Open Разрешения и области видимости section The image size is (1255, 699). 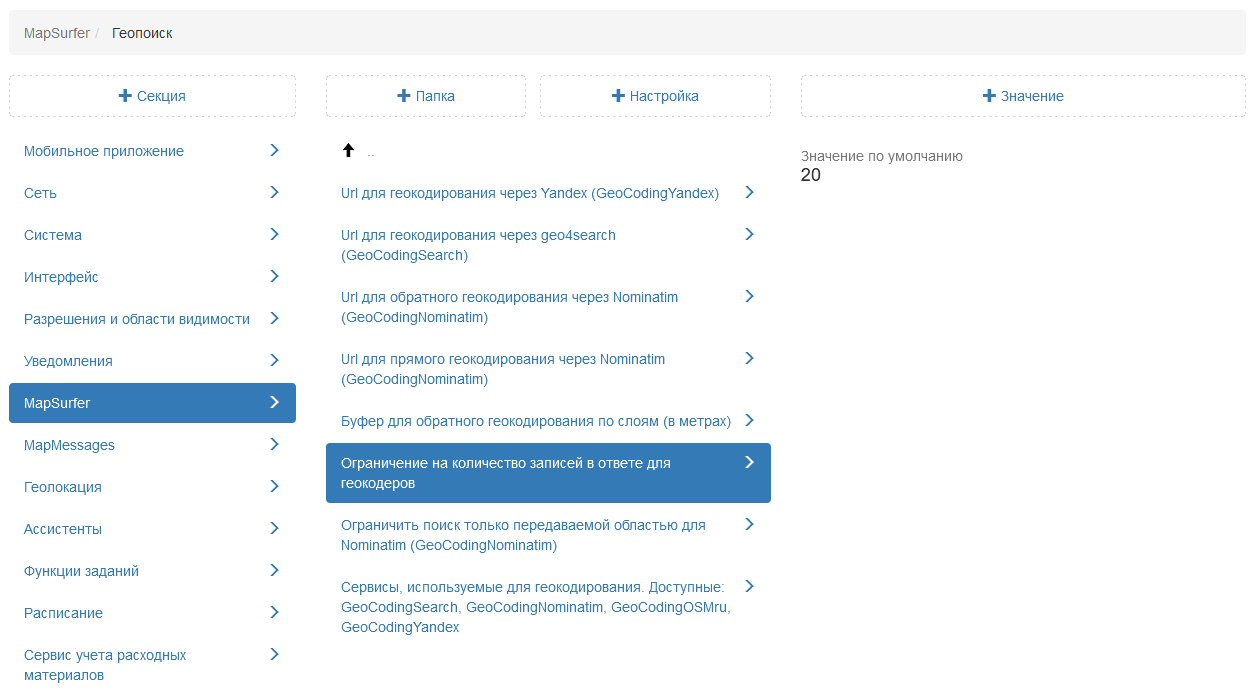point(152,319)
